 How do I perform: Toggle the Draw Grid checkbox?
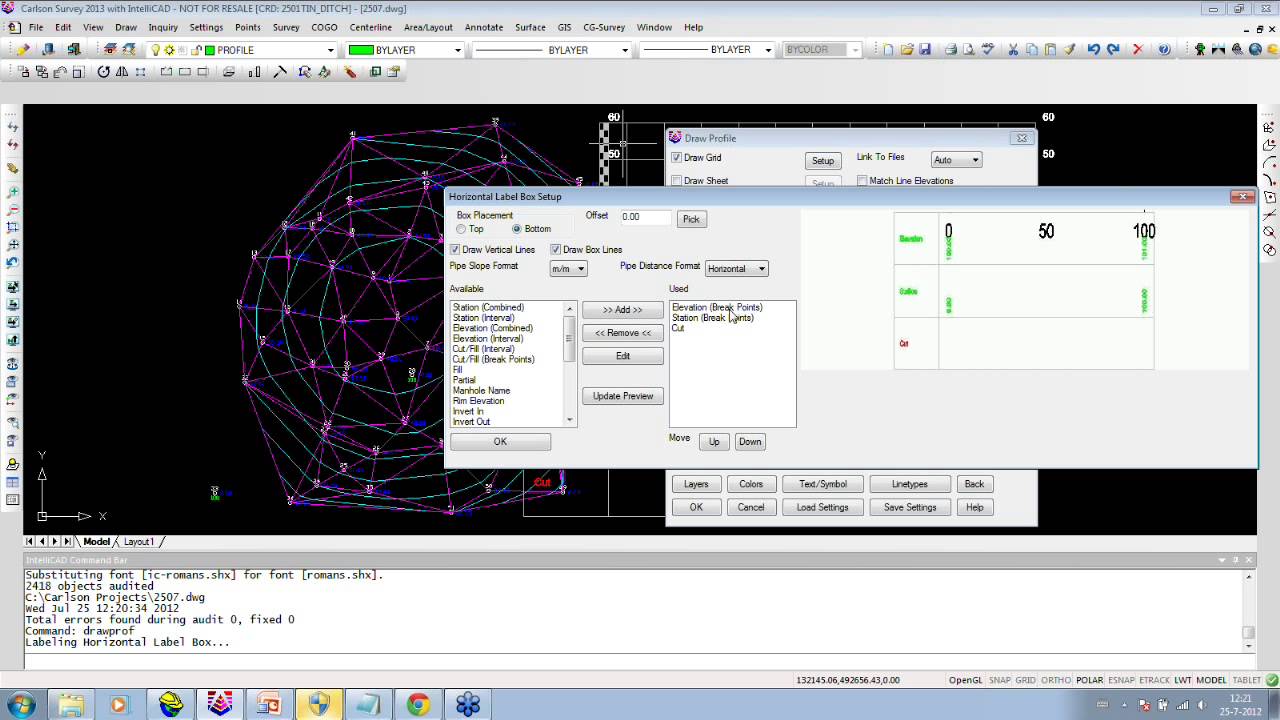point(677,158)
